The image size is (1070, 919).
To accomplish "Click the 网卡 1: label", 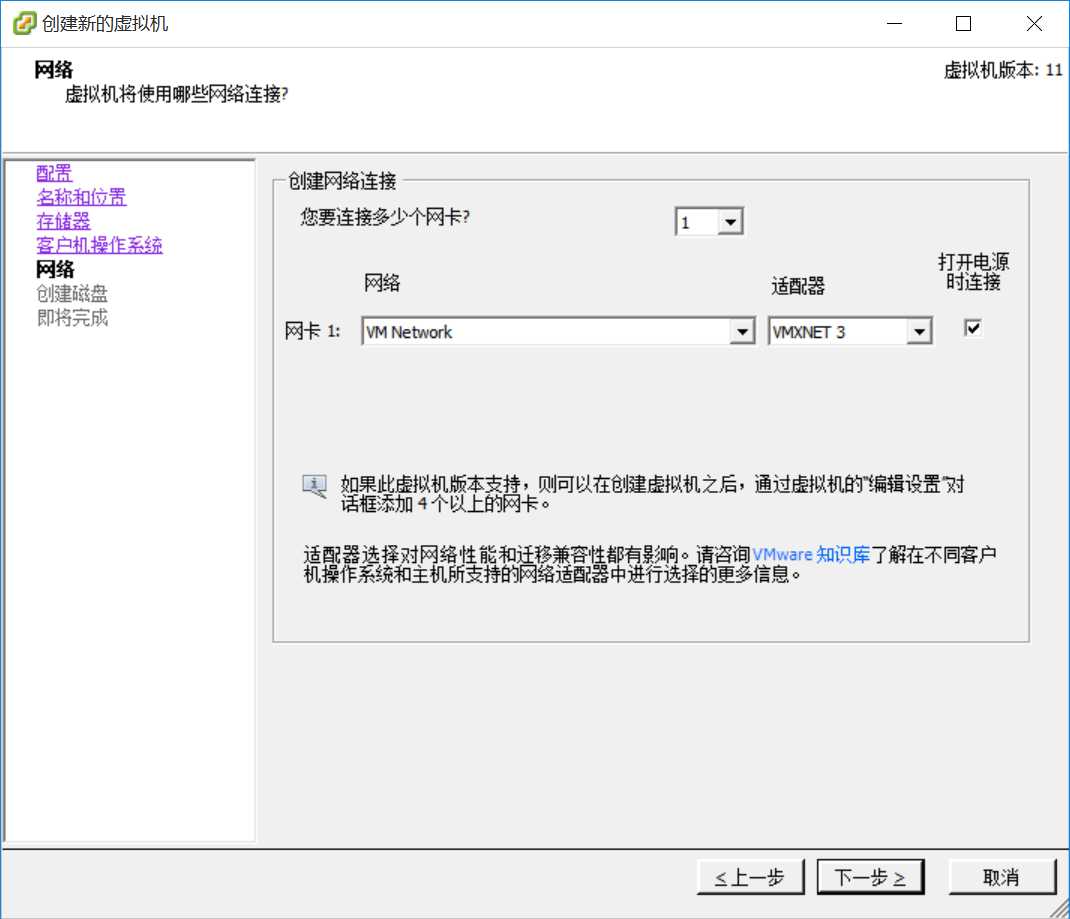I will (312, 331).
